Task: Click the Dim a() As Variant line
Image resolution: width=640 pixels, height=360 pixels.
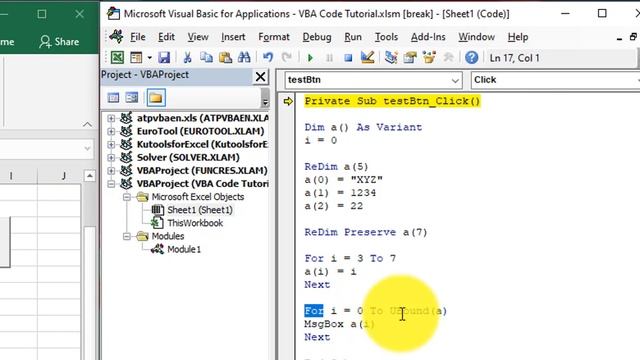Action: tap(363, 127)
